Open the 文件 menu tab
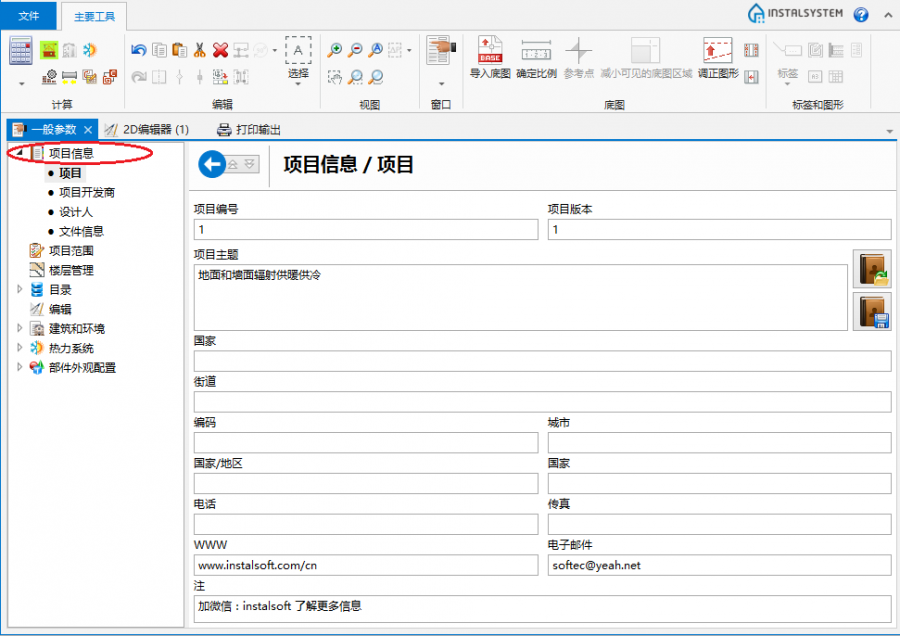This screenshot has width=900, height=636. [x=29, y=15]
